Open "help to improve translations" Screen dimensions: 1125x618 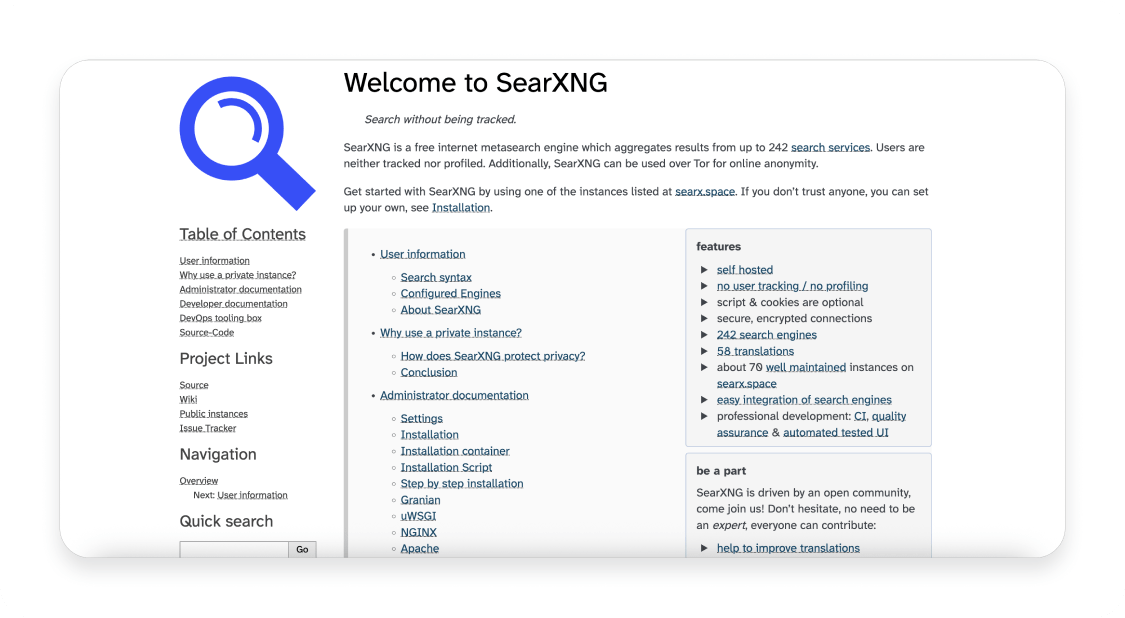[x=788, y=548]
